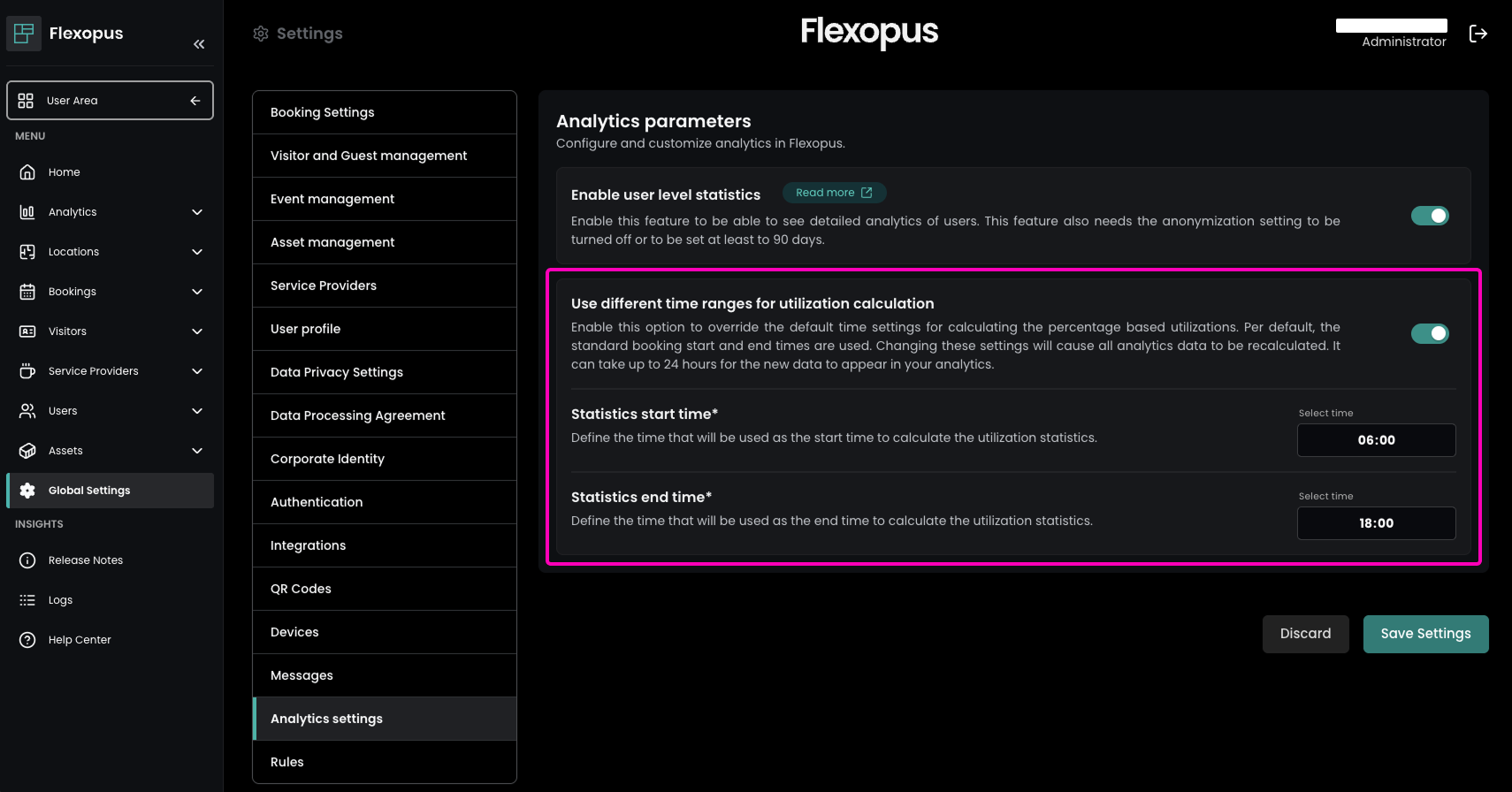Click the Discard button
The width and height of the screenshot is (1512, 792).
coord(1305,634)
